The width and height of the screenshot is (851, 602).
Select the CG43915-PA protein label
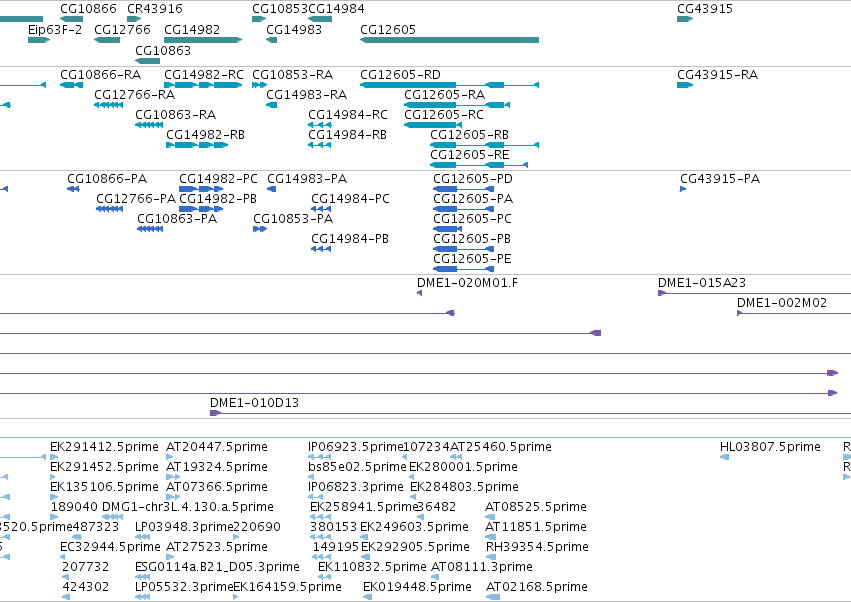coord(720,179)
